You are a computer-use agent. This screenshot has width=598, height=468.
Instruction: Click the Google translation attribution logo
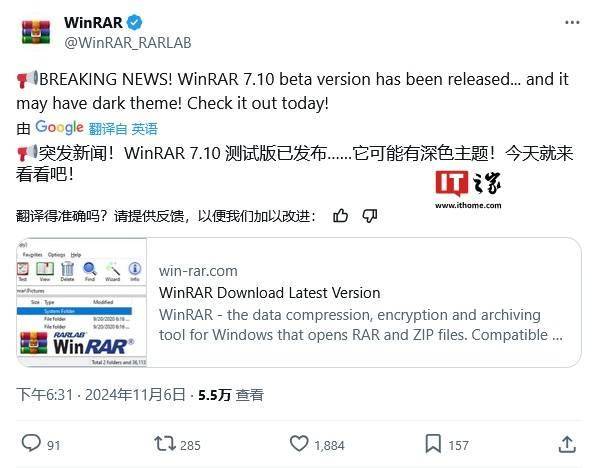click(59, 127)
